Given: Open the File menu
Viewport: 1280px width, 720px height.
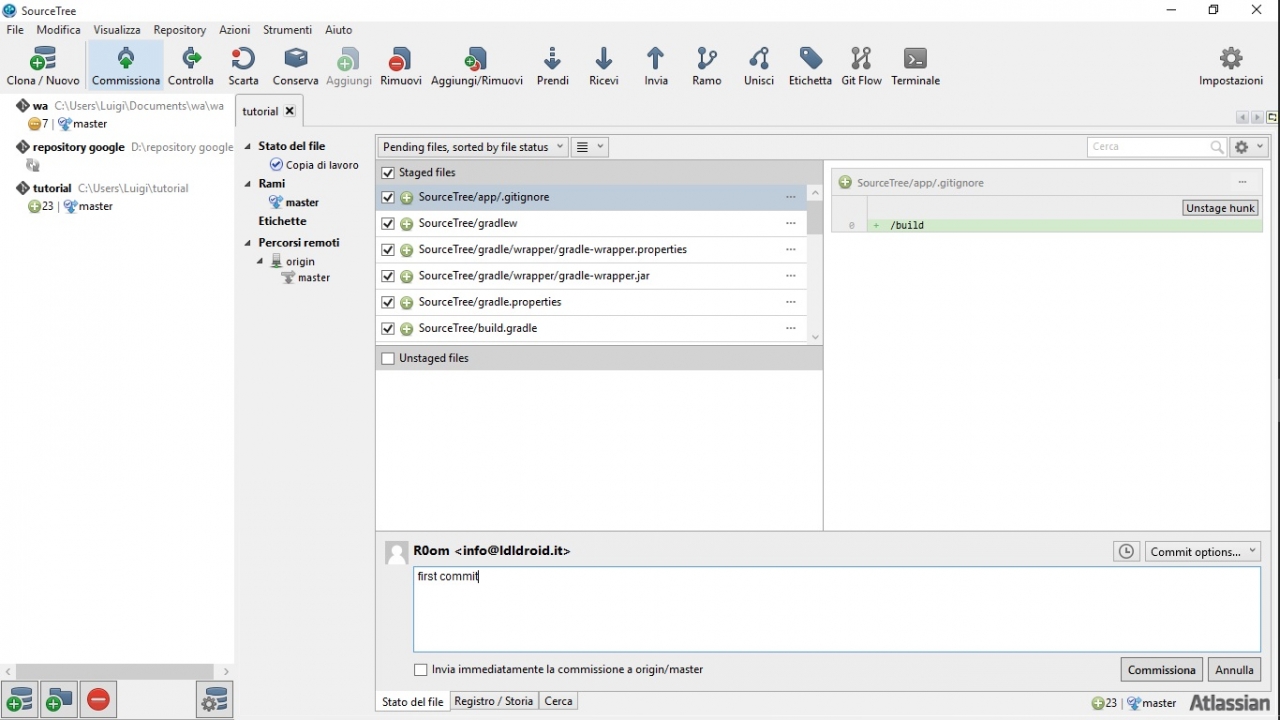Looking at the screenshot, I should coord(15,30).
